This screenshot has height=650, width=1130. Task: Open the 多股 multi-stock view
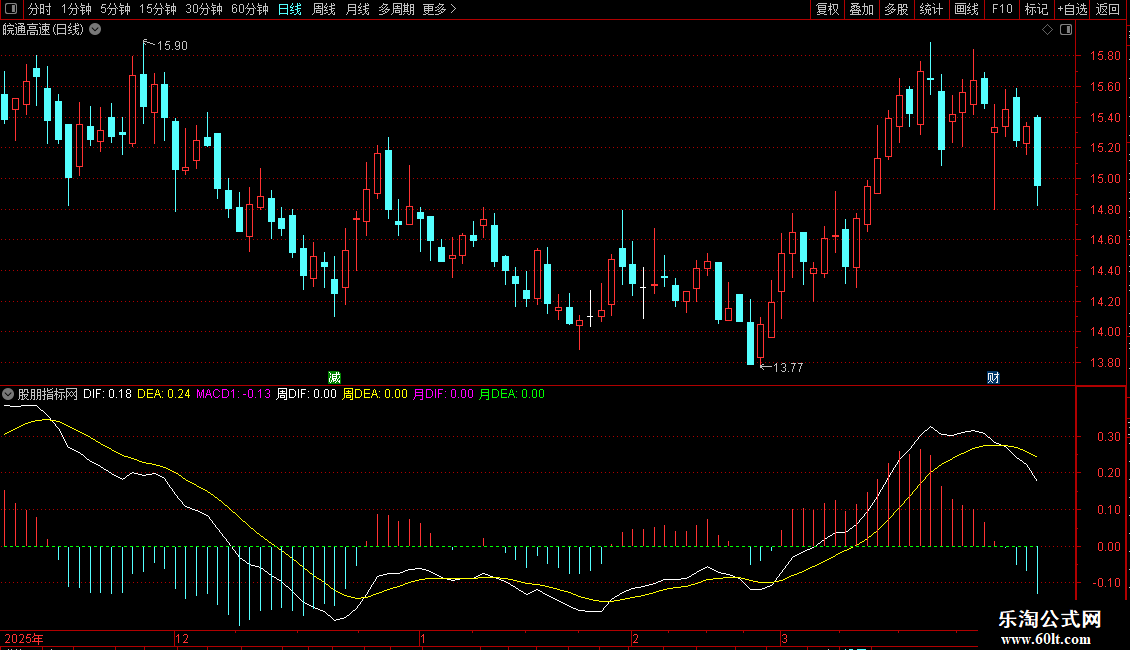point(897,9)
